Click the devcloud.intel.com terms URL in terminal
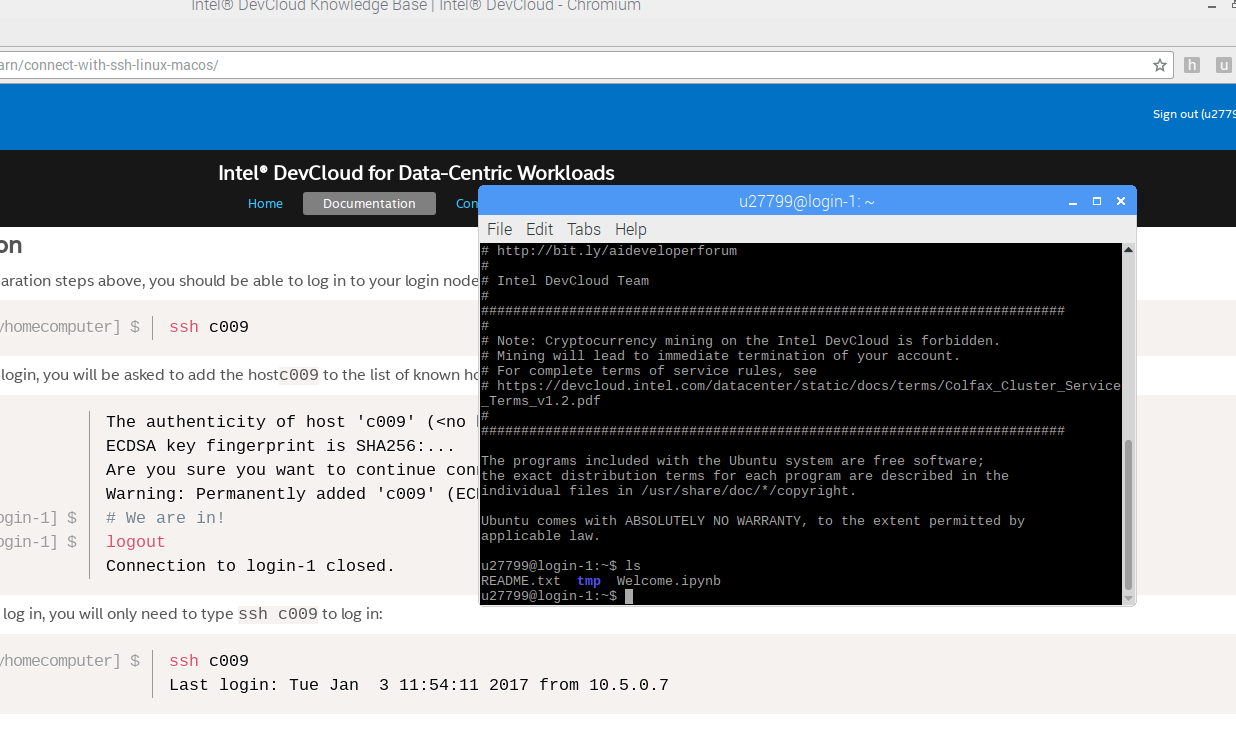Viewport: 1236px width, 749px height. pos(801,393)
